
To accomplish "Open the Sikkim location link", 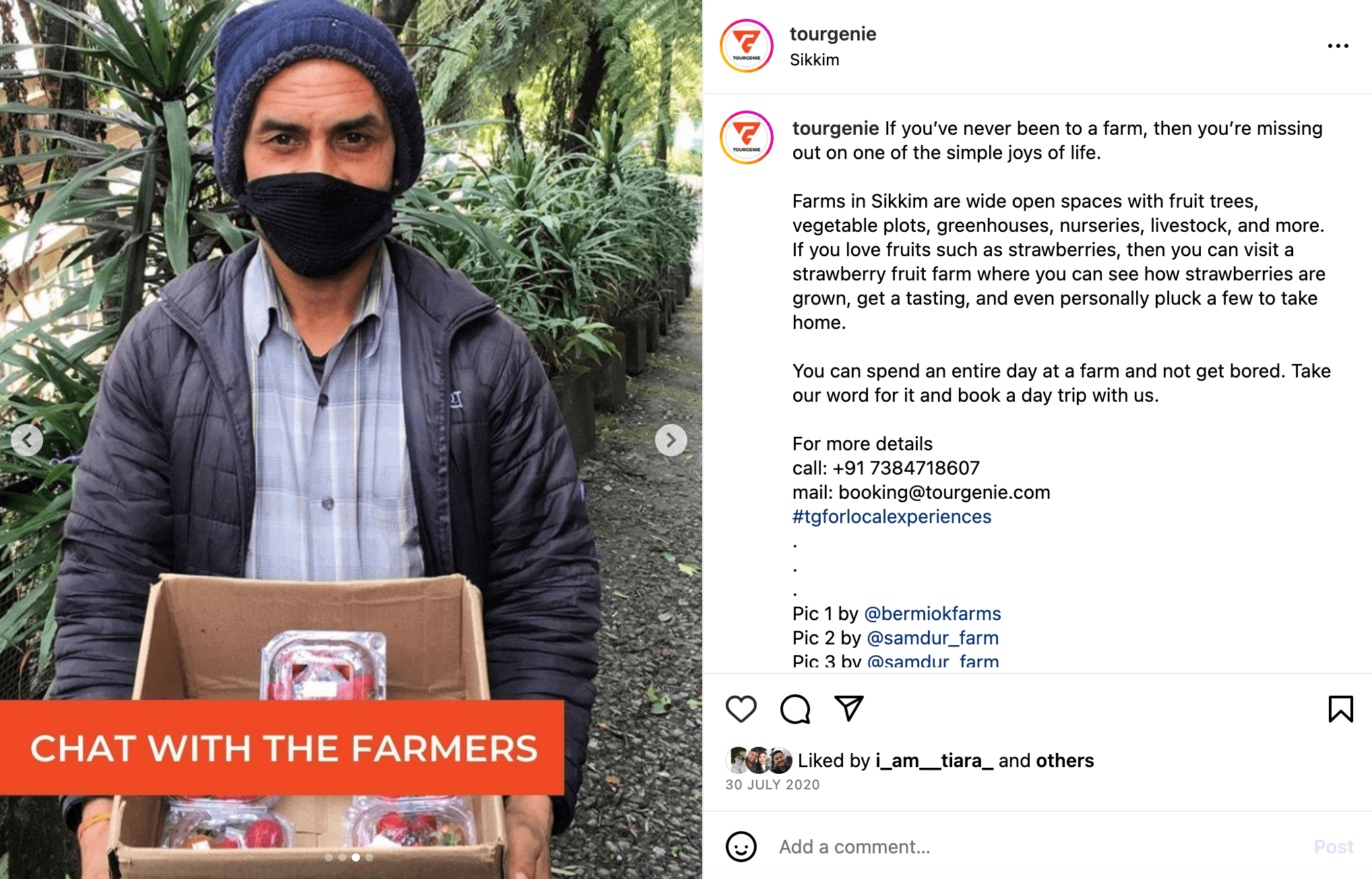I will pyautogui.click(x=815, y=60).
